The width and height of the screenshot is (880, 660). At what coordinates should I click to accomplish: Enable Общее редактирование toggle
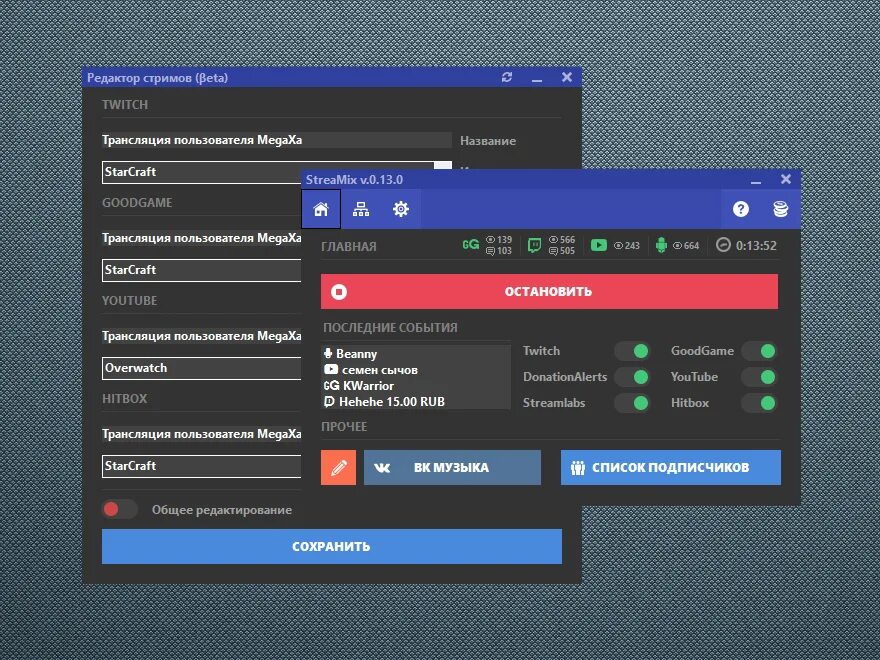tap(120, 509)
